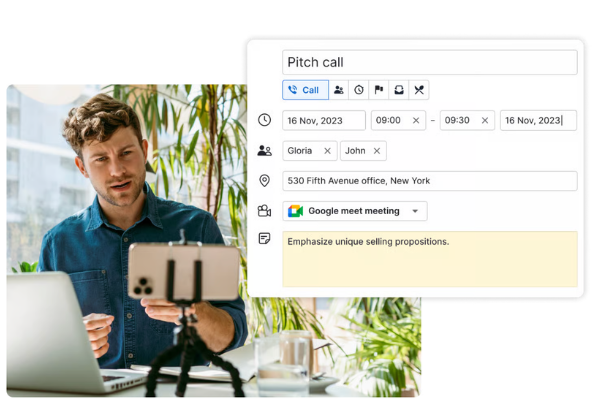
Task: Select the Meeting activity type icon
Action: tap(339, 90)
